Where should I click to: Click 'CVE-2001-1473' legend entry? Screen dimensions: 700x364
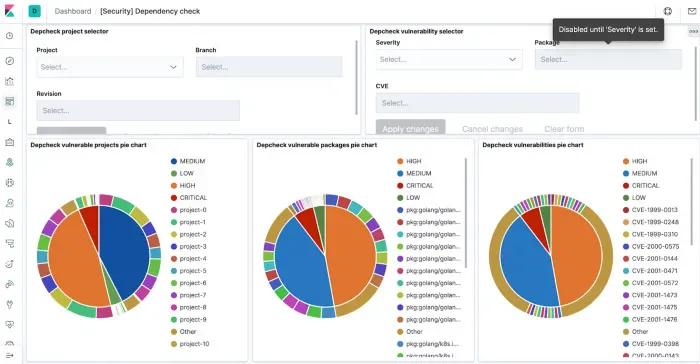pos(654,295)
